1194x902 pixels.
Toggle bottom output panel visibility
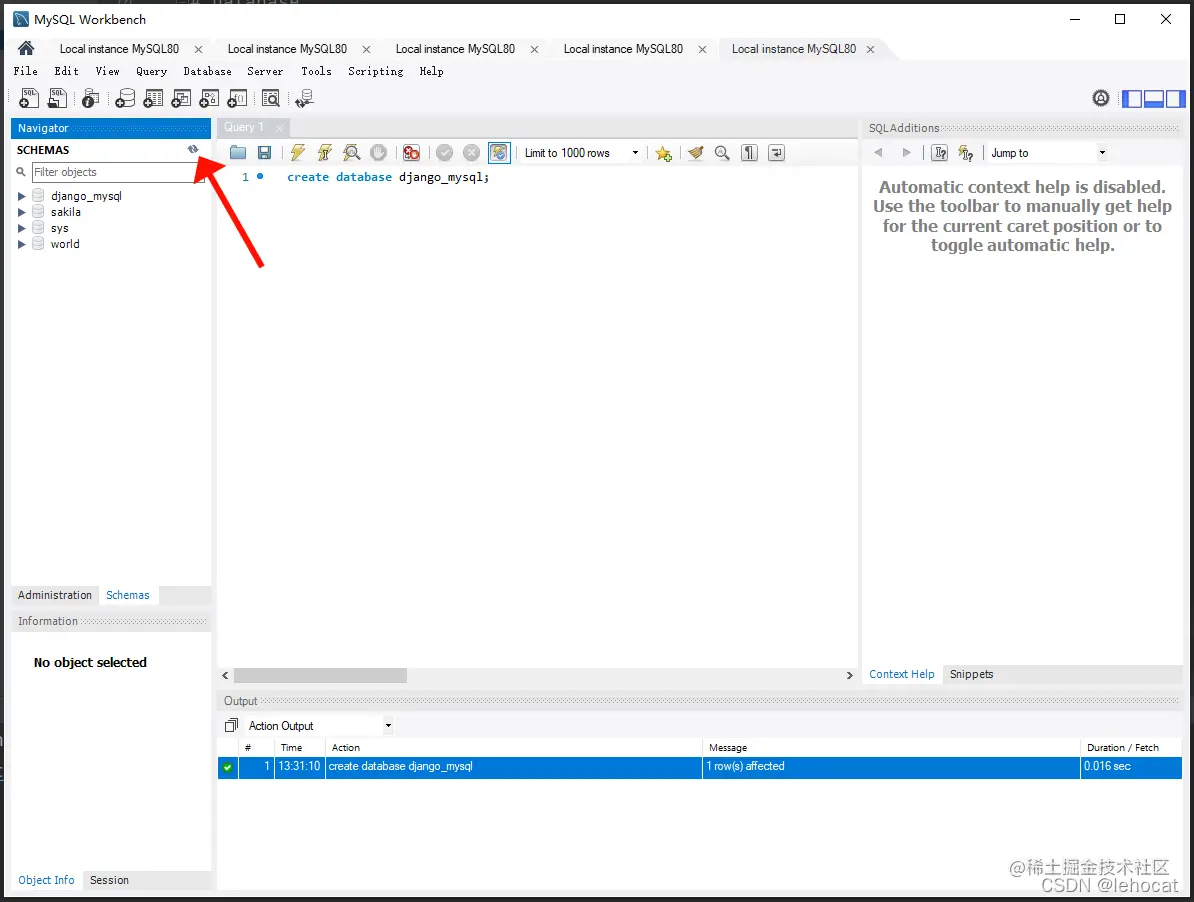pos(1154,98)
